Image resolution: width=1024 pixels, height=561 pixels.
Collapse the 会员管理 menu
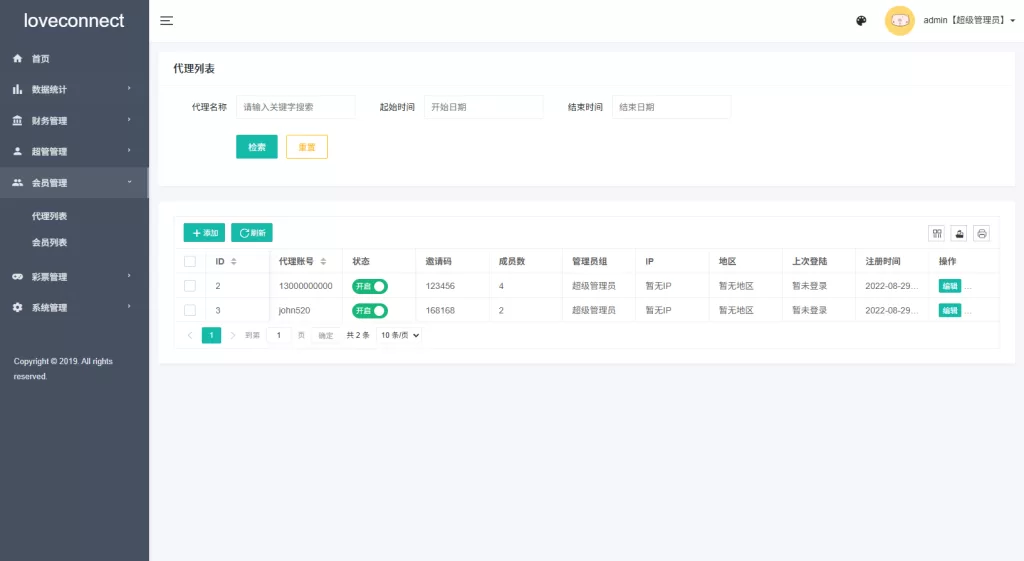pyautogui.click(x=74, y=182)
